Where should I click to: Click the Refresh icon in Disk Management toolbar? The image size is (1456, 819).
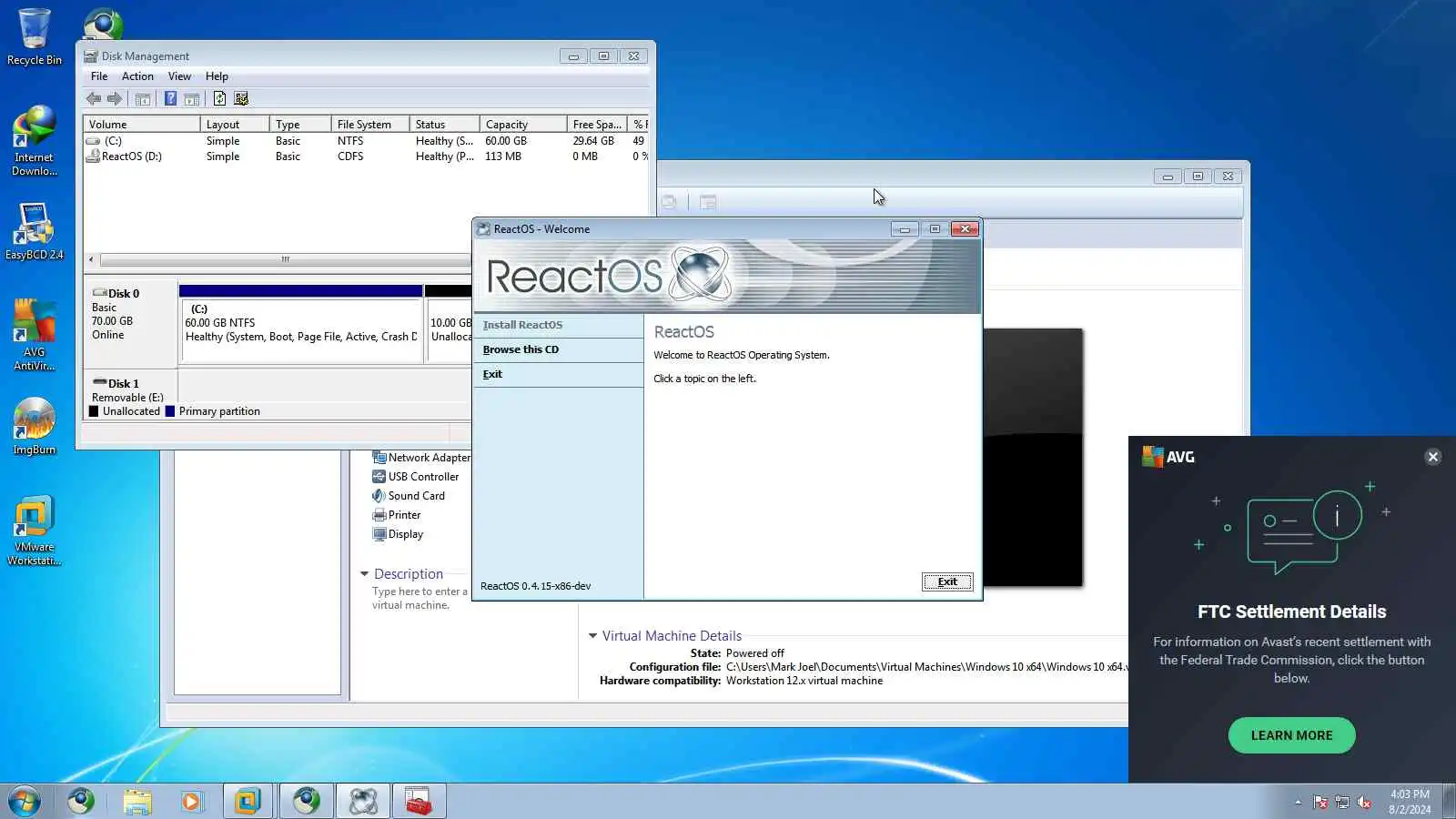(219, 98)
